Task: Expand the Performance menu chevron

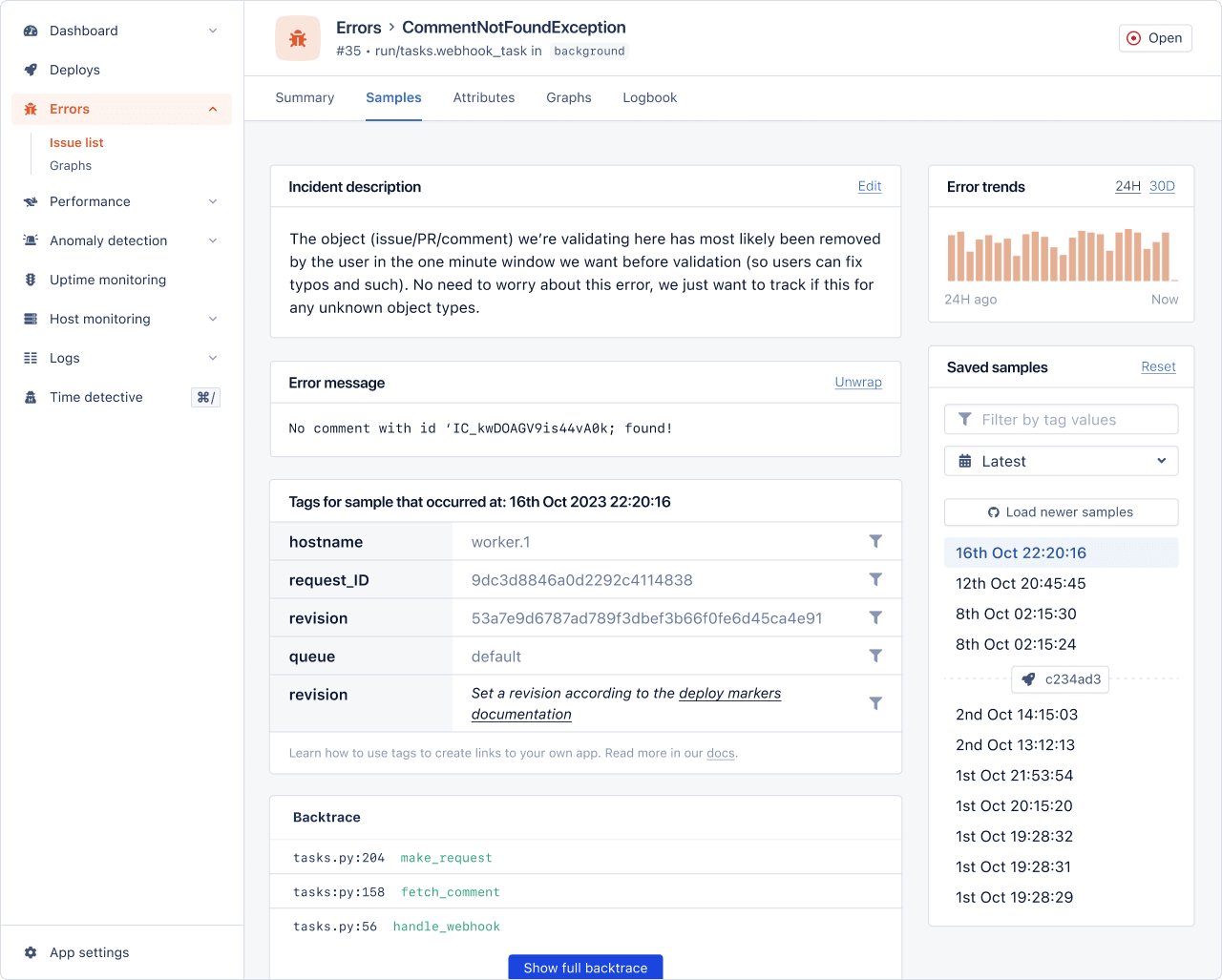Action: (x=213, y=201)
